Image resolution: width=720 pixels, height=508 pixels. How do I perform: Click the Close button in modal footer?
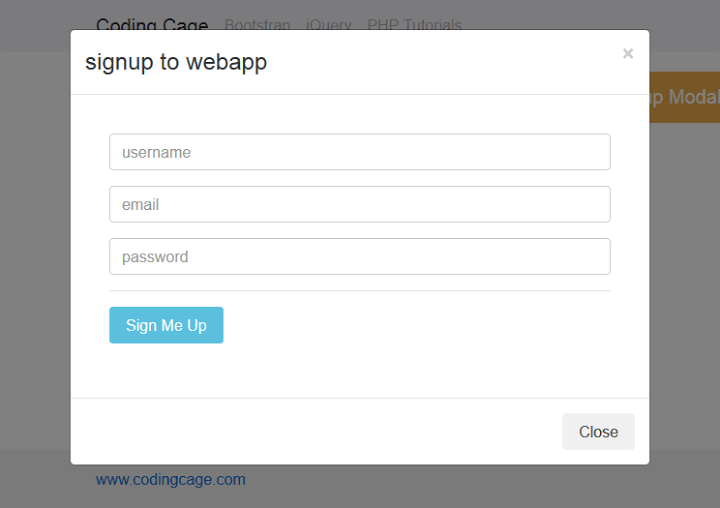[598, 431]
